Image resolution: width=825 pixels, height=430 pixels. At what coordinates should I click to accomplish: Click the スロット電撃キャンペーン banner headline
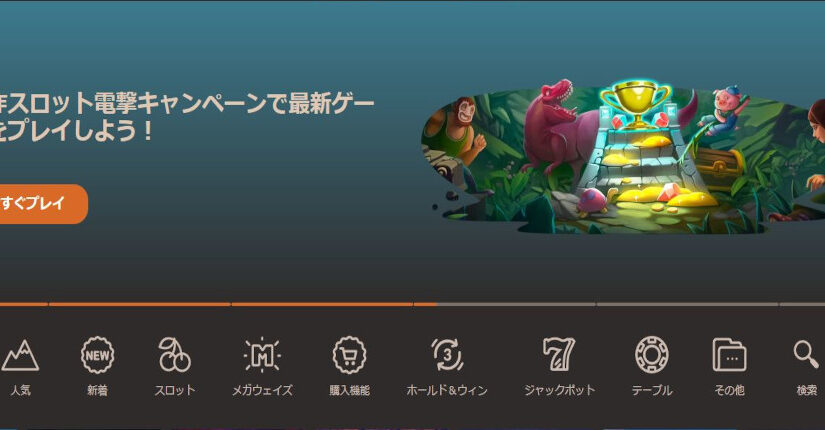tap(187, 117)
